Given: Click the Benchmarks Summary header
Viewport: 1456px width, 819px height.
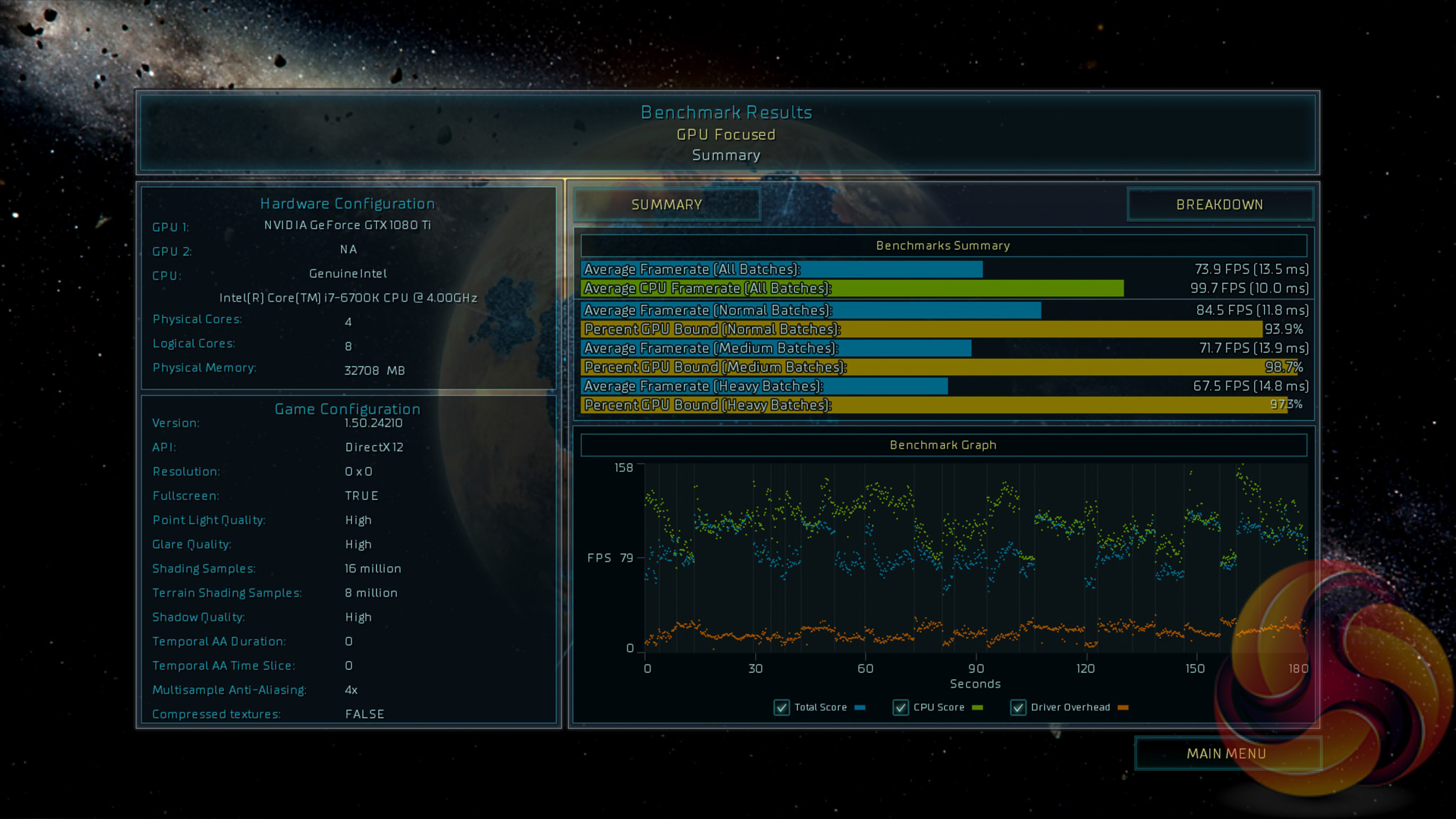Looking at the screenshot, I should (943, 245).
